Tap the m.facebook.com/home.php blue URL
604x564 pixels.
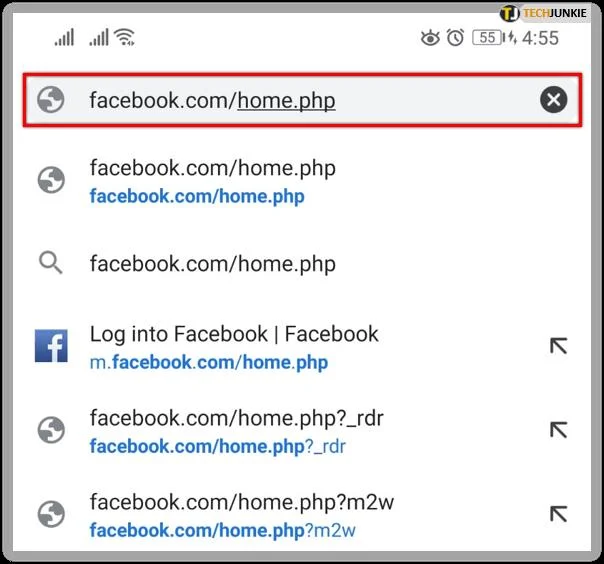coord(209,363)
